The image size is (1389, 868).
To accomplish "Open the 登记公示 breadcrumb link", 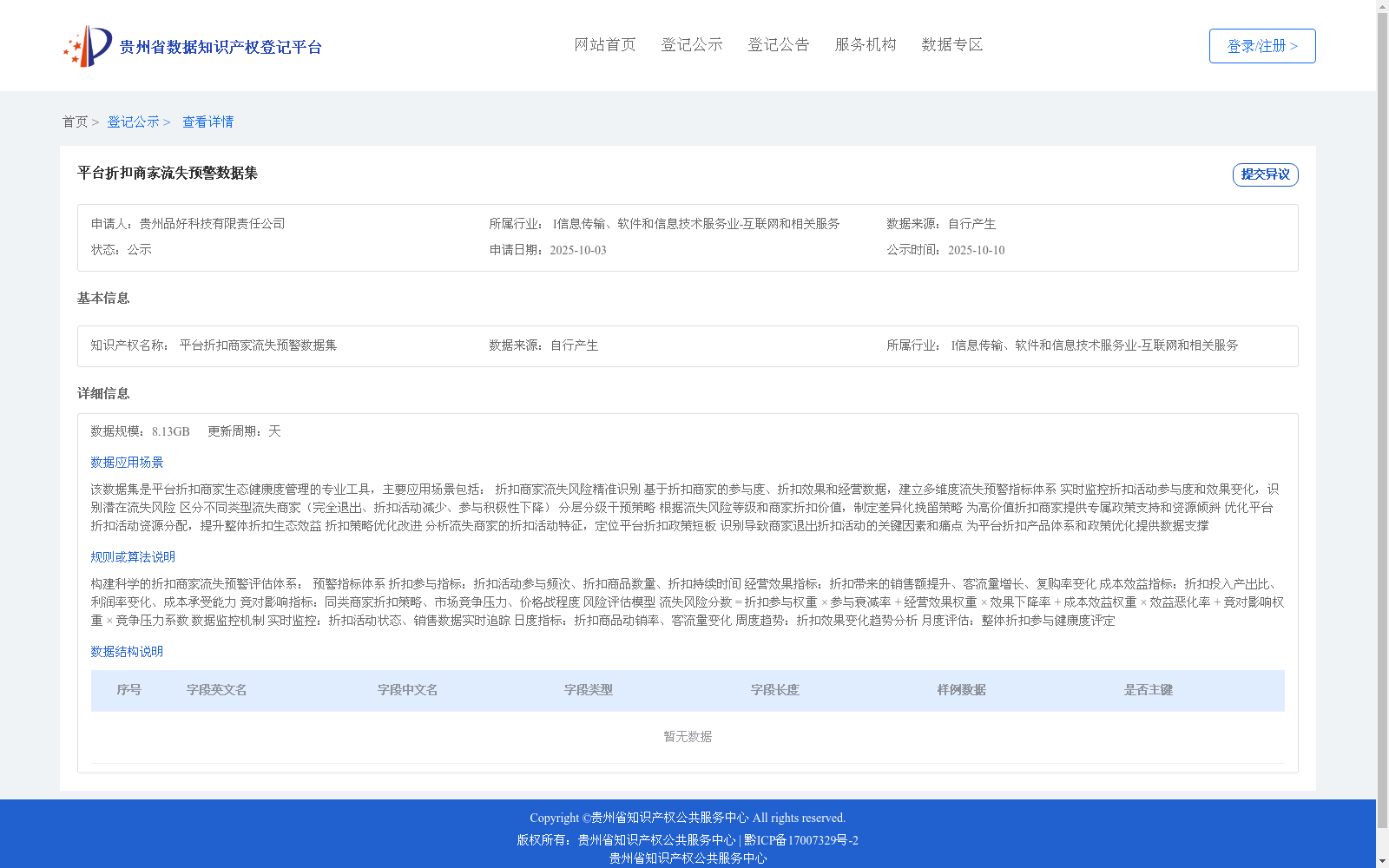I will click(133, 122).
